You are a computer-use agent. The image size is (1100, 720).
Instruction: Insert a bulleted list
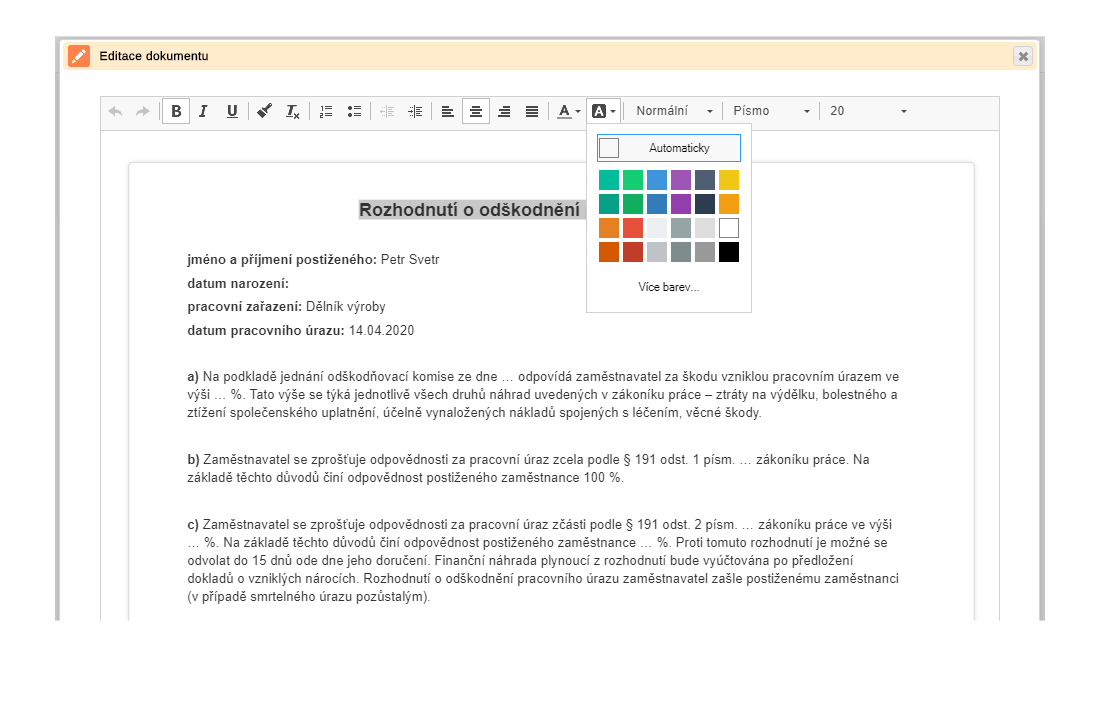tap(353, 111)
